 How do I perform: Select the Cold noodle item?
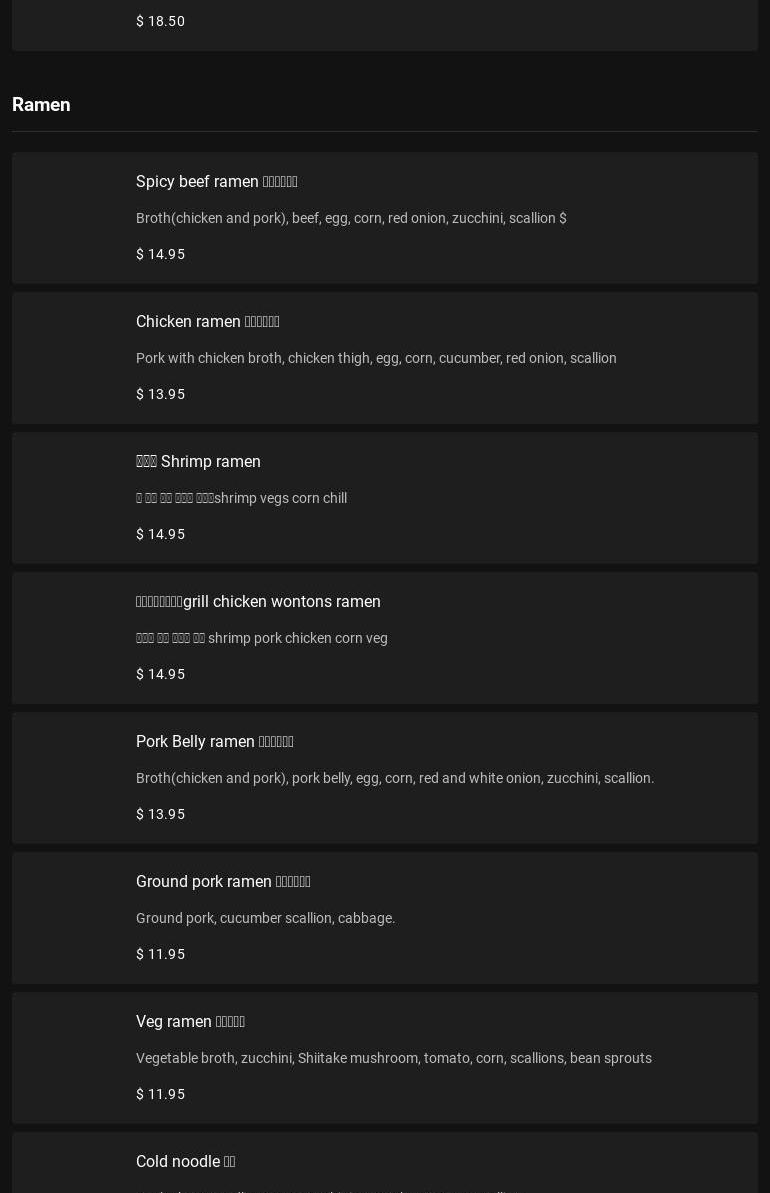pos(185,1162)
